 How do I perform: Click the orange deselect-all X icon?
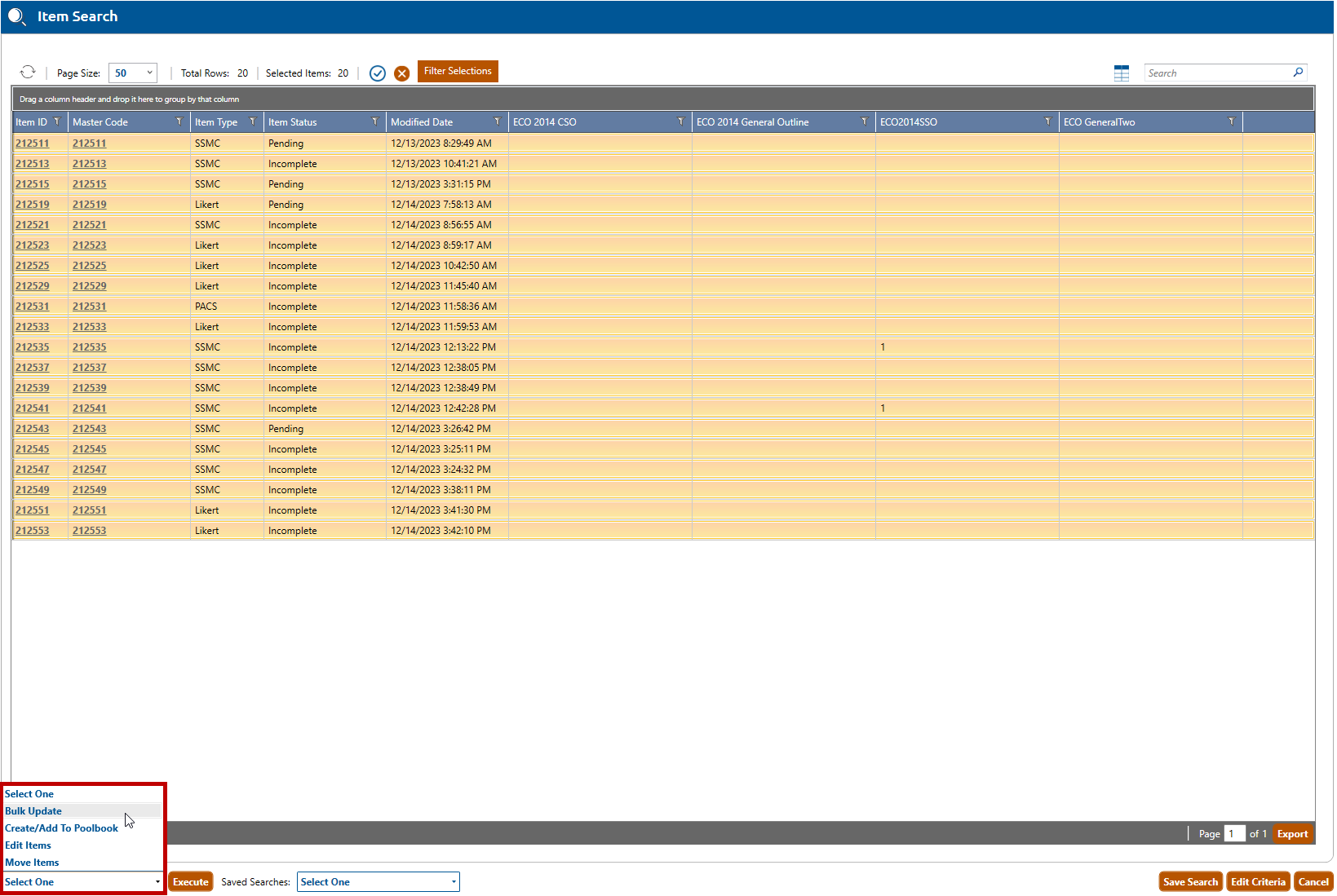point(402,73)
